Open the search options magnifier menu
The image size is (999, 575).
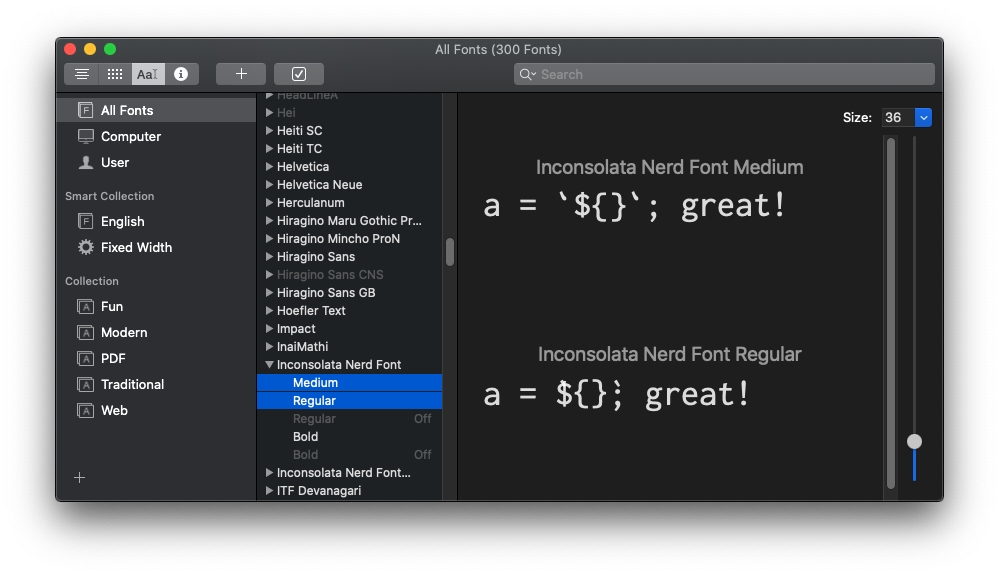point(527,75)
